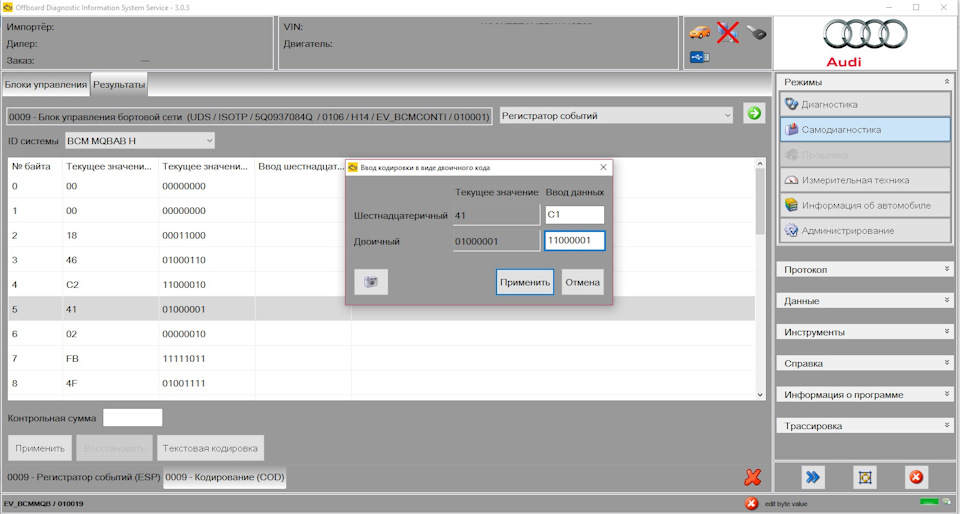Click the current hex value 41 in dialog

[x=497, y=215]
